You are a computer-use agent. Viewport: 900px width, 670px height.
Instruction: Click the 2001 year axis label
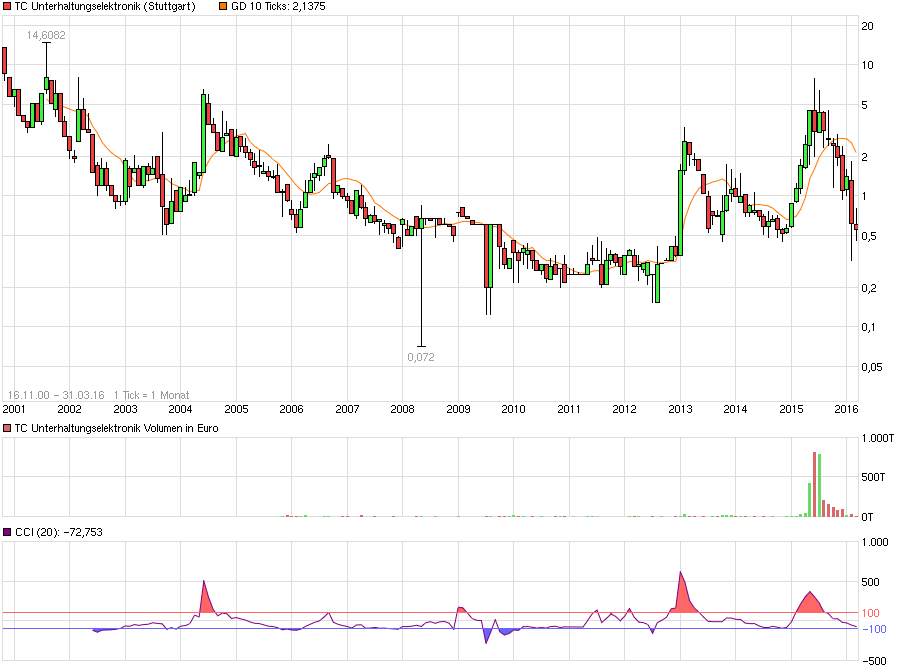click(x=14, y=409)
